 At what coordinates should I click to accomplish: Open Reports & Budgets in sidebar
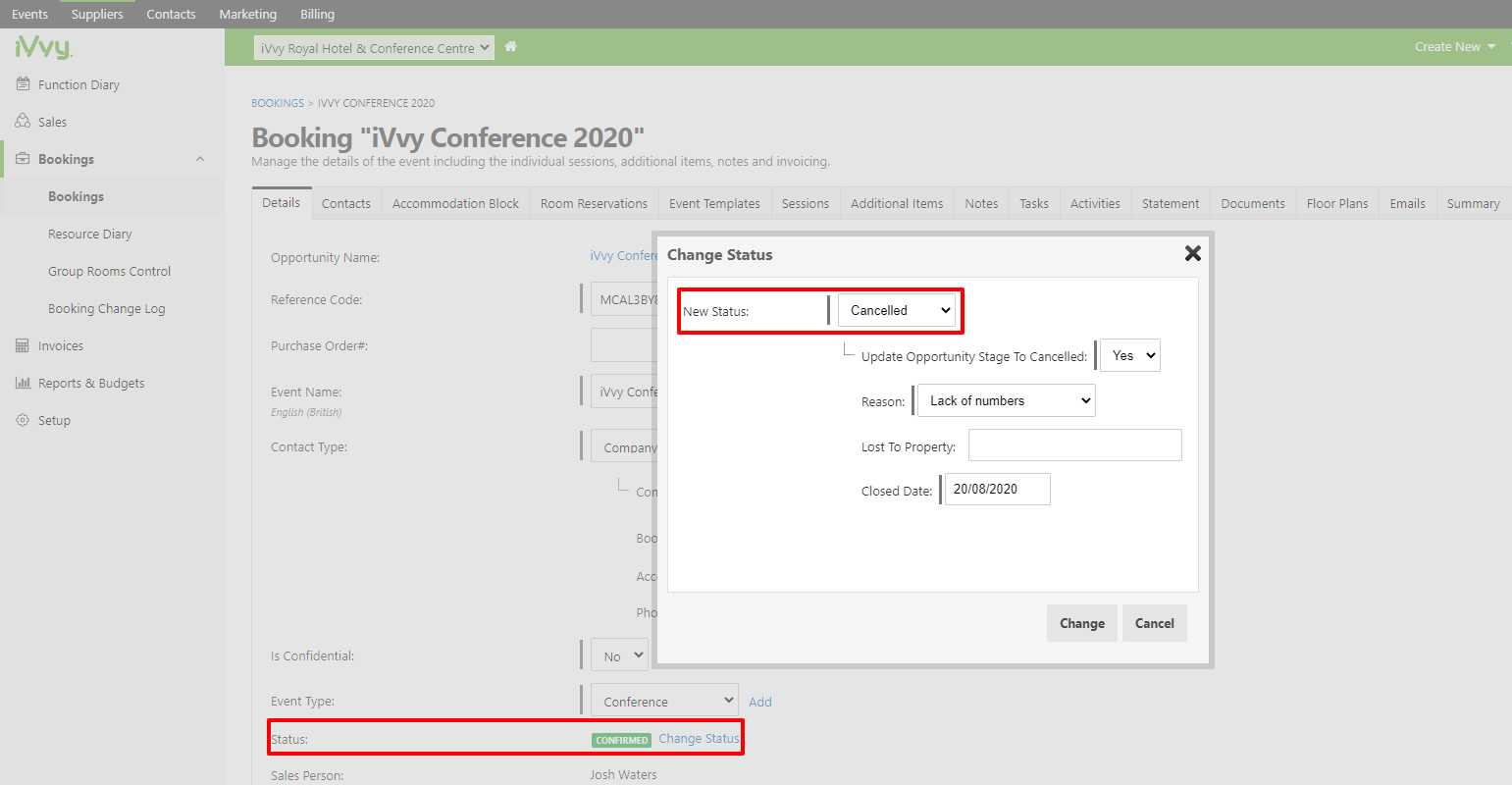point(91,383)
